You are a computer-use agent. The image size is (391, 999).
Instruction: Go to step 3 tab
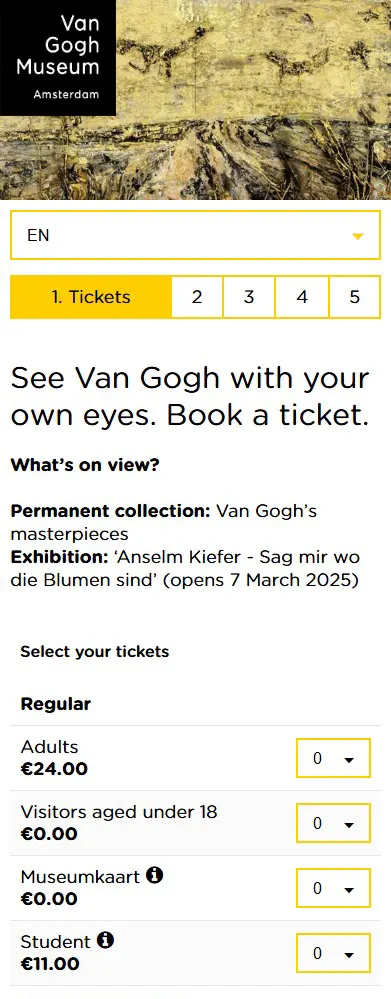[249, 297]
